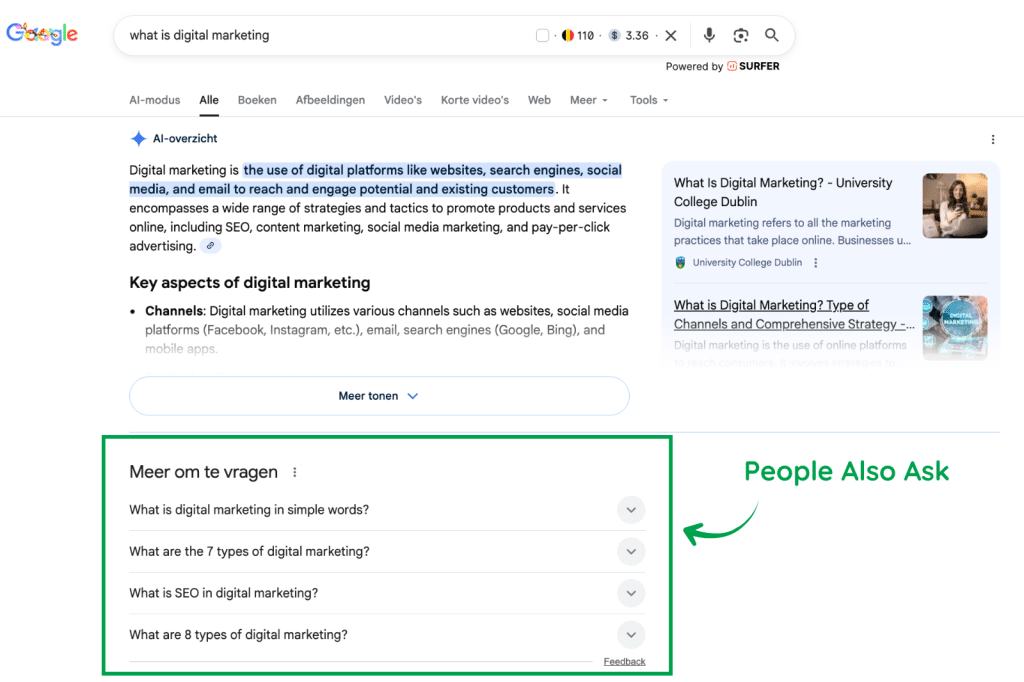Click the Feedback link
1024x682 pixels.
(x=624, y=662)
